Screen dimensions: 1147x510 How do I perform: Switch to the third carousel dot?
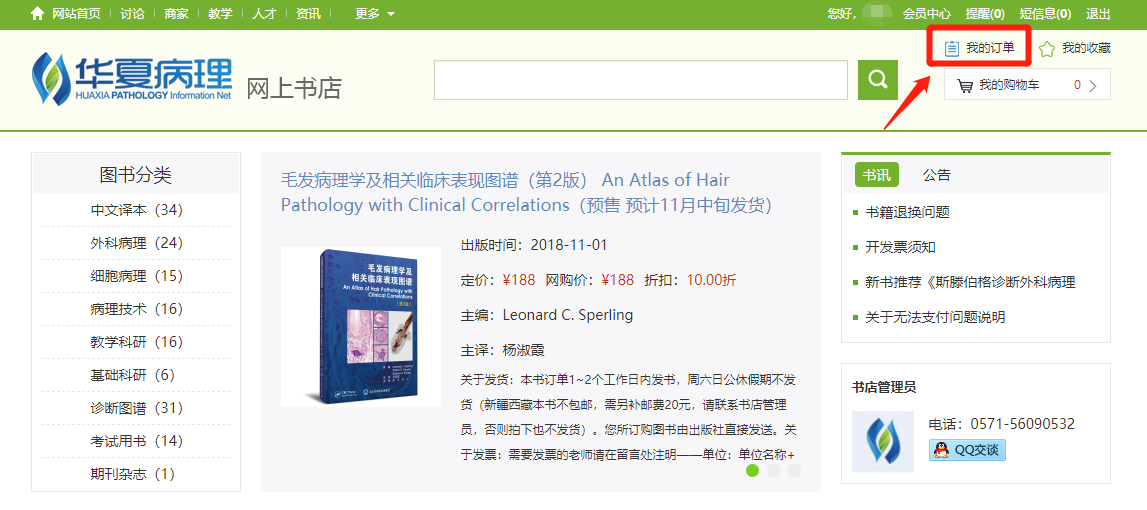[794, 470]
